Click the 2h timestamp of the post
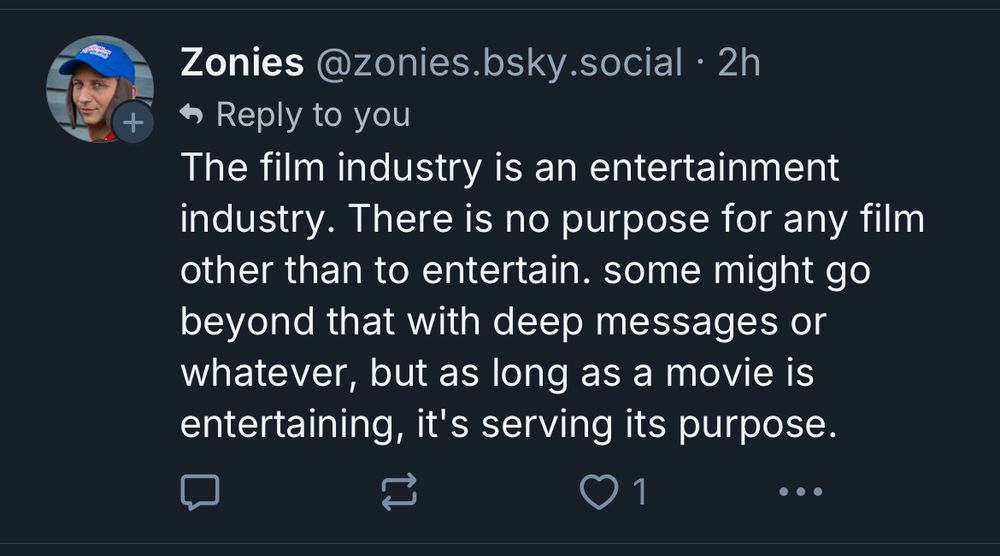Screen dimensions: 1000x556 (x=740, y=63)
